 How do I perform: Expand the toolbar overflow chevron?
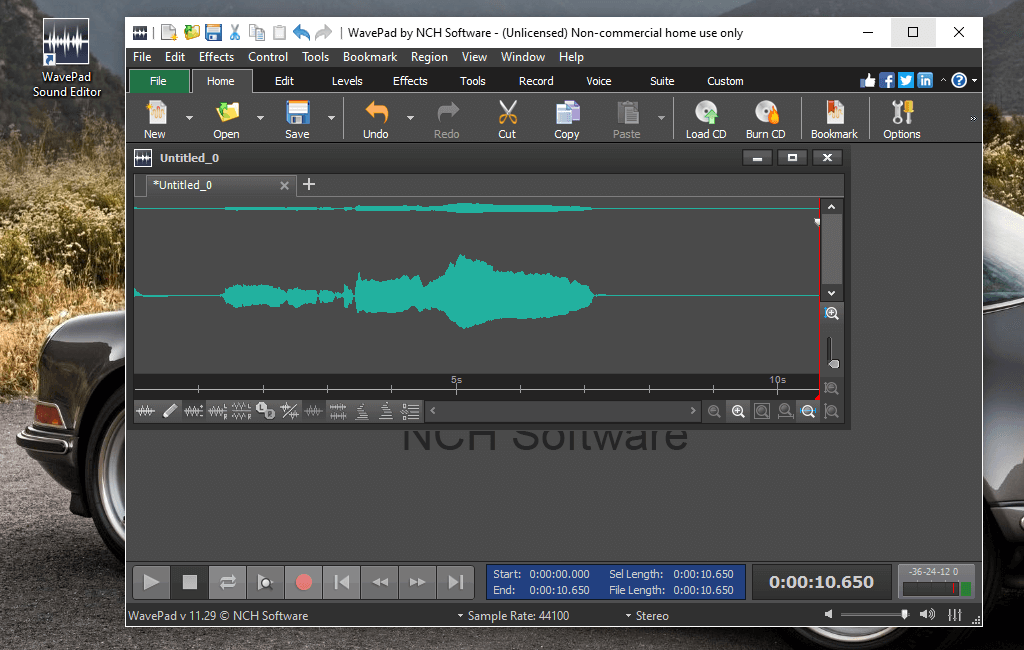click(x=973, y=119)
